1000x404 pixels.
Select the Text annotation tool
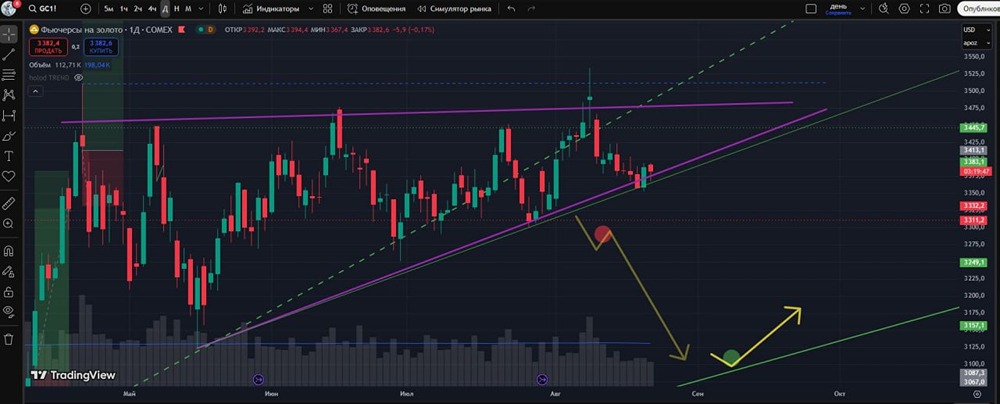tap(9, 156)
